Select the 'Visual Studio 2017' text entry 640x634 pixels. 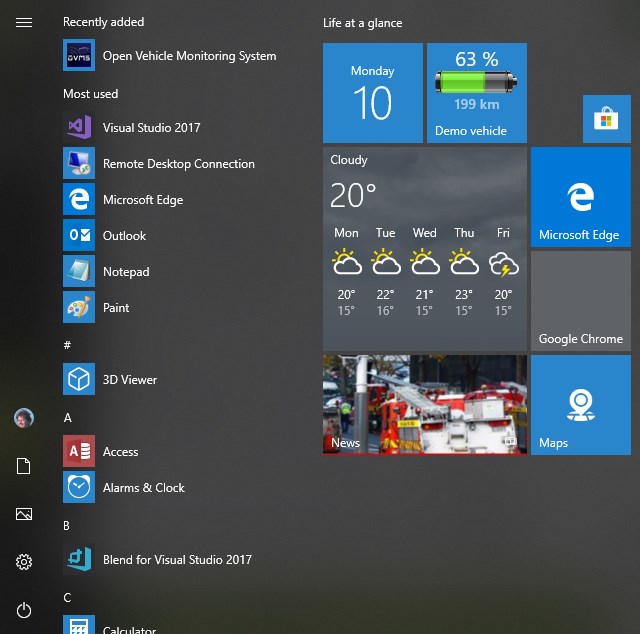(x=151, y=128)
